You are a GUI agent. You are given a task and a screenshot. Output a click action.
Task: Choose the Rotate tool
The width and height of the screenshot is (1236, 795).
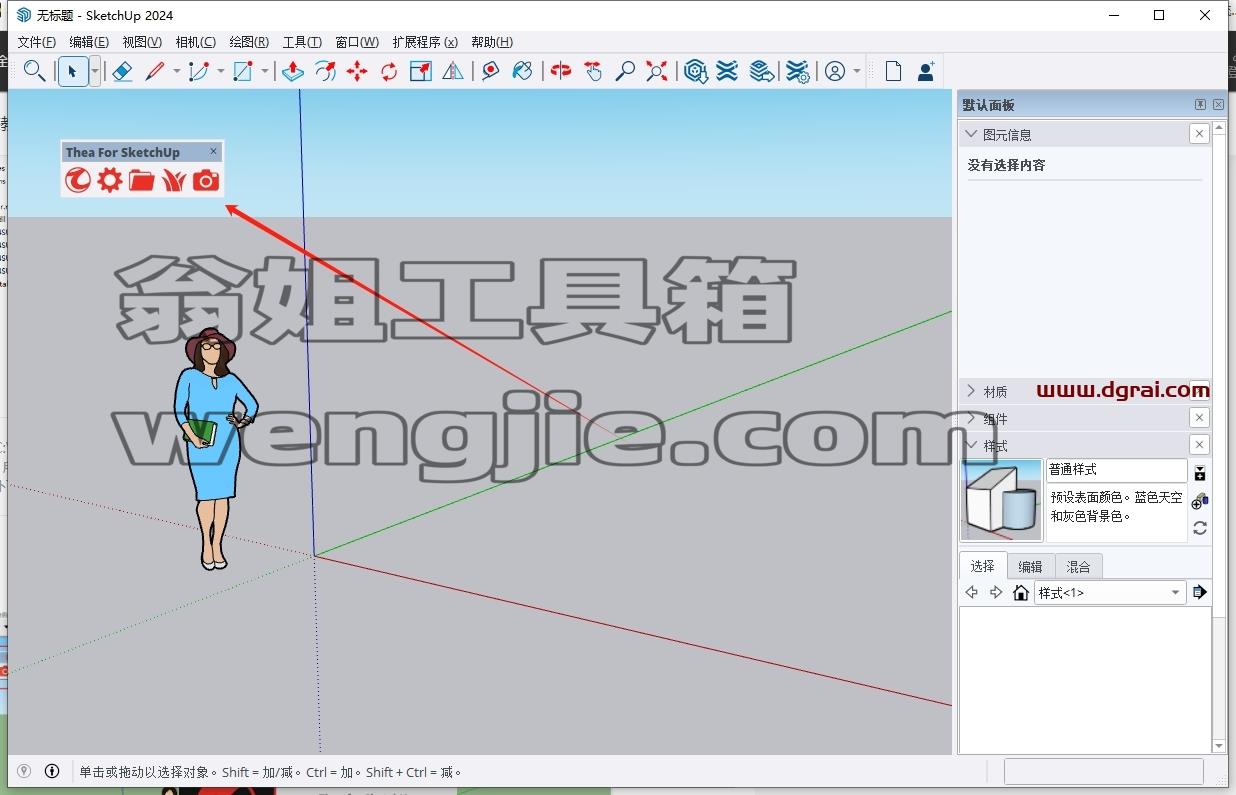(389, 71)
